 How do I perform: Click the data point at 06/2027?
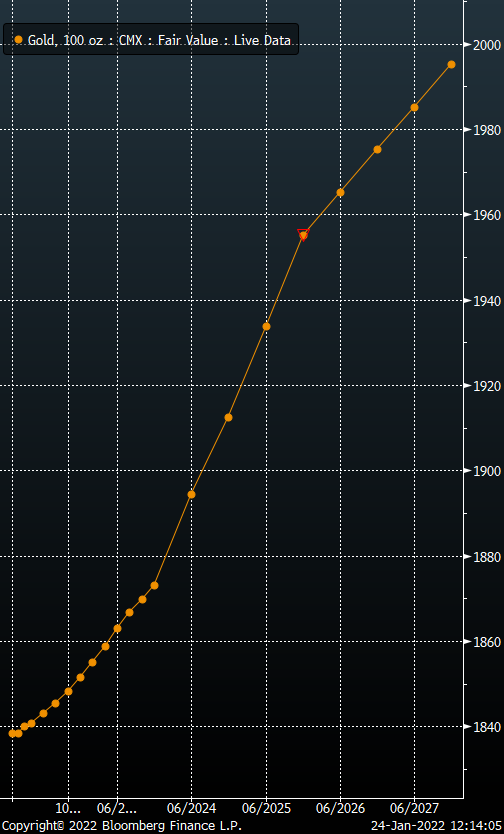(415, 107)
